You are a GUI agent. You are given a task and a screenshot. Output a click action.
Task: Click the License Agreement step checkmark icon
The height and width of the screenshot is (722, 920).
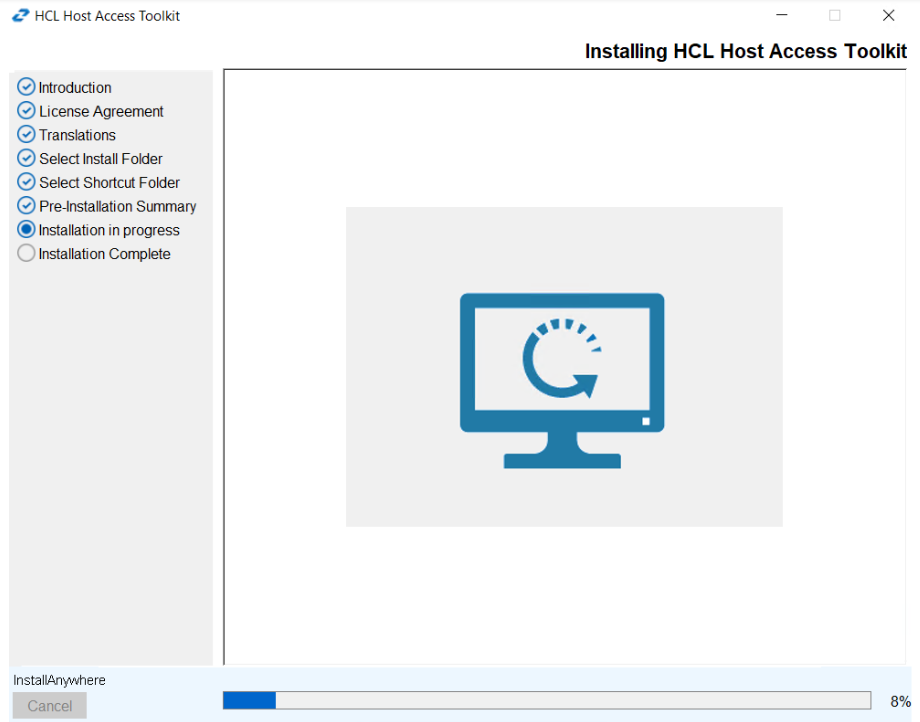(26, 110)
